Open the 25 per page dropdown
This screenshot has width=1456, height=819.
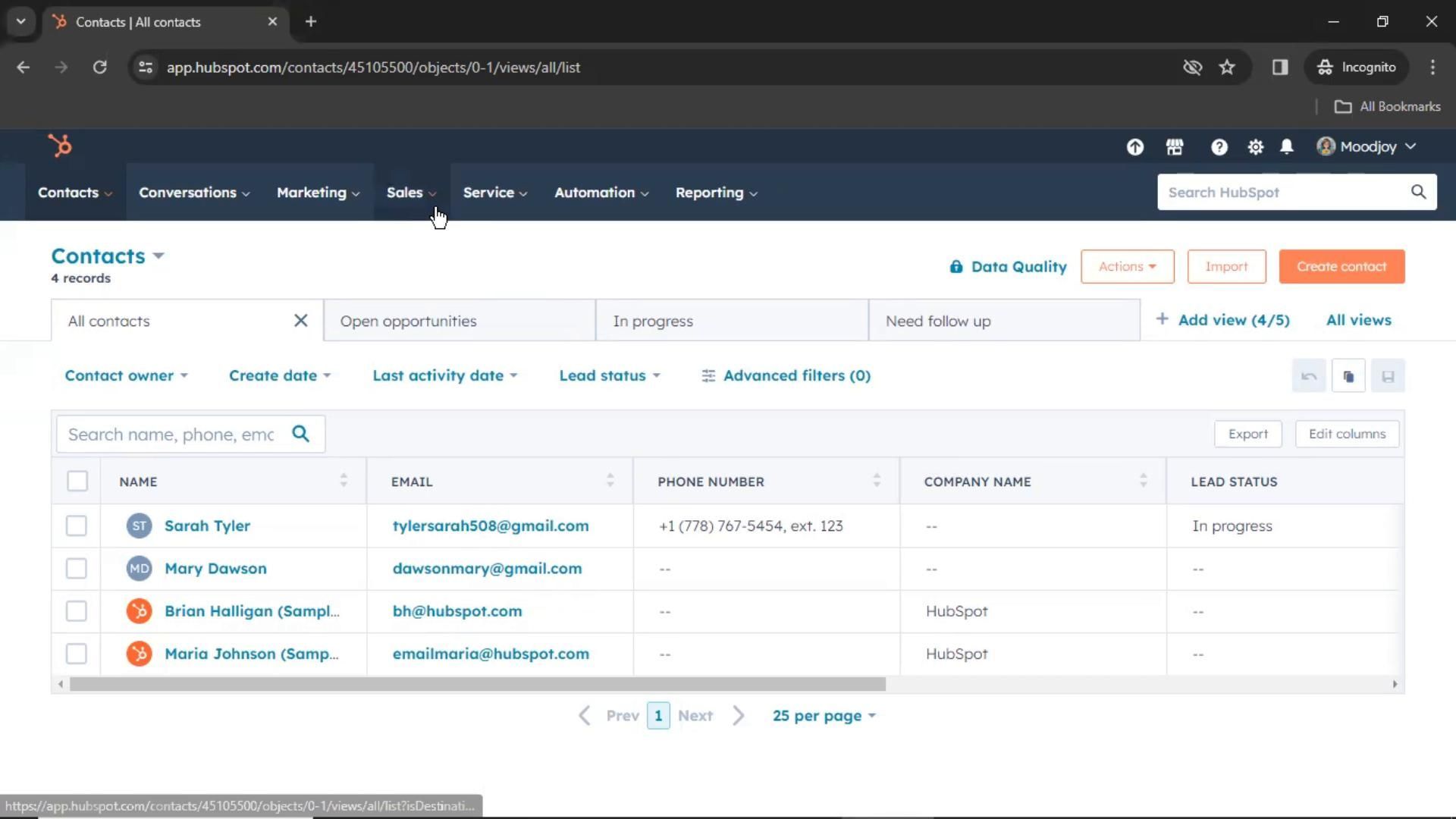pos(824,716)
